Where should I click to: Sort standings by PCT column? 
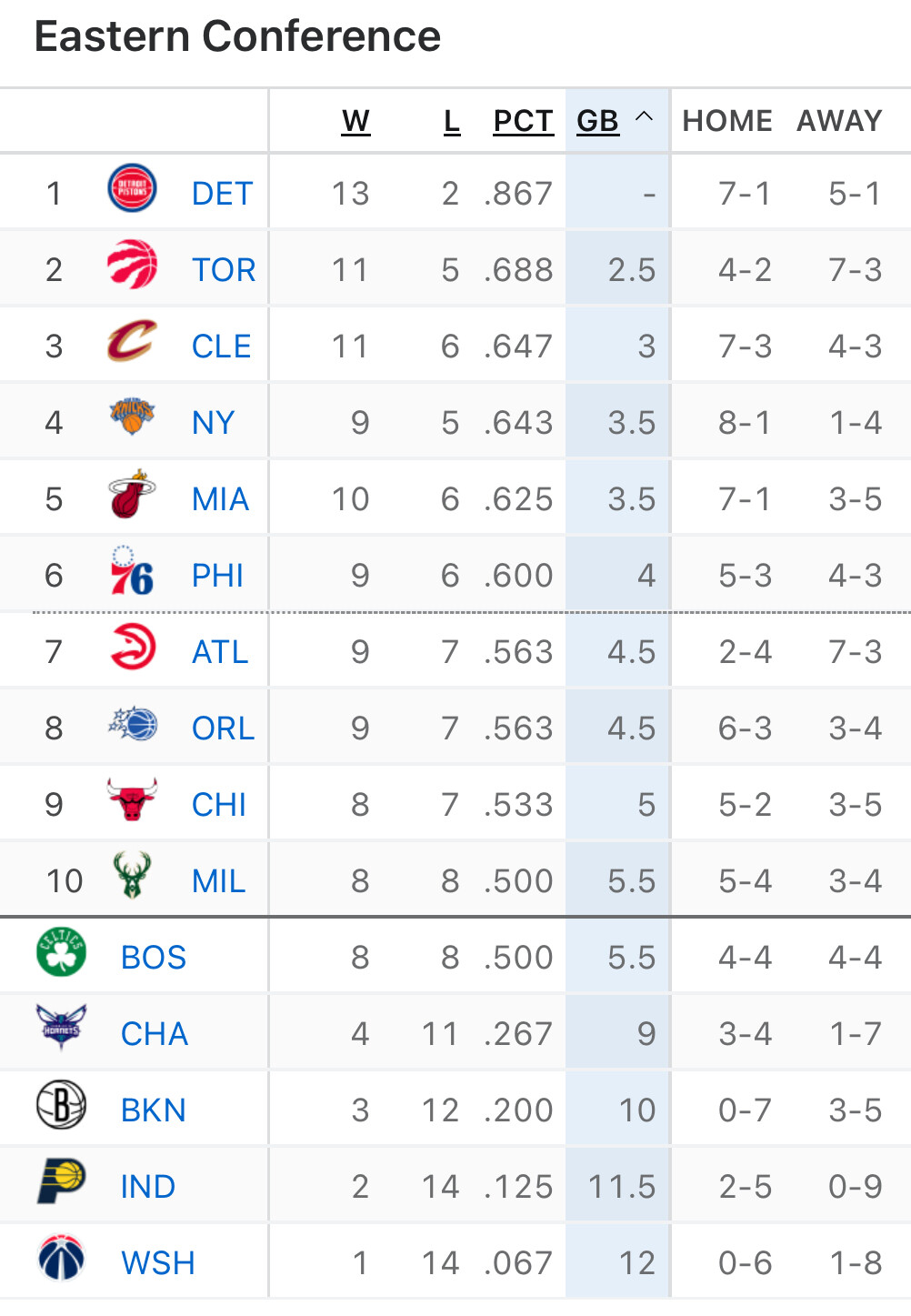click(523, 121)
